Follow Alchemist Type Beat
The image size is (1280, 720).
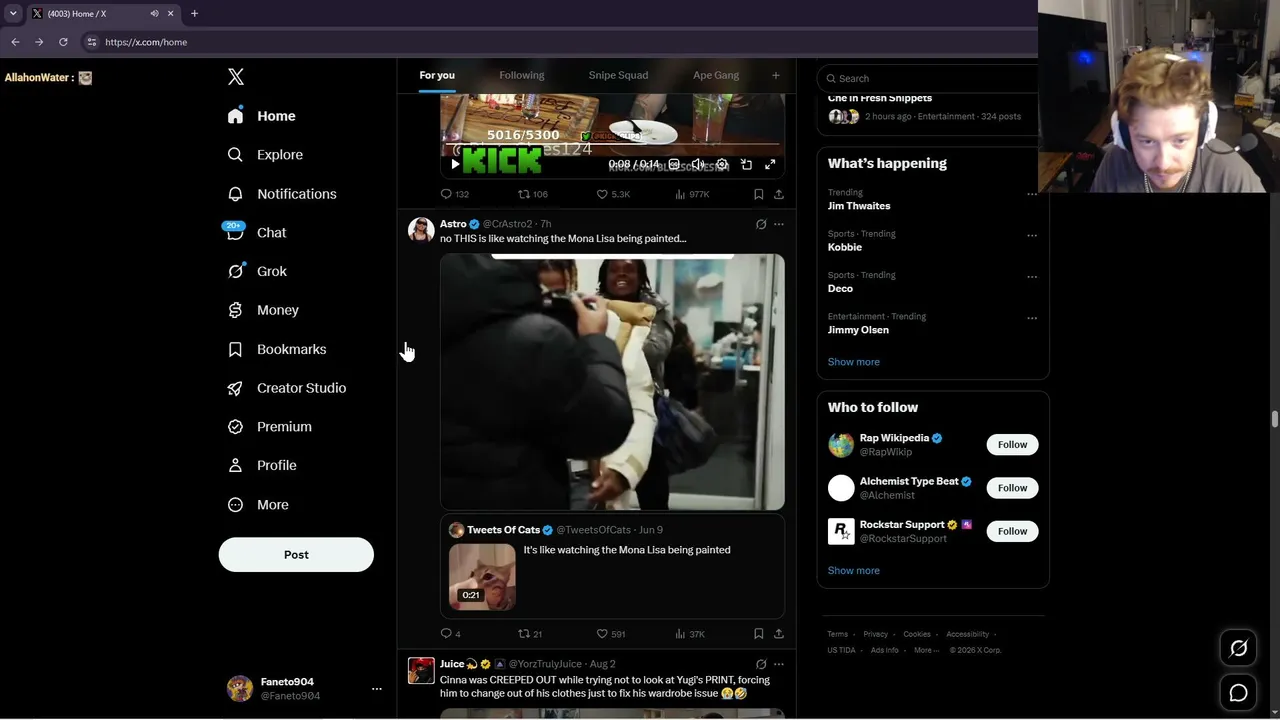(1012, 488)
